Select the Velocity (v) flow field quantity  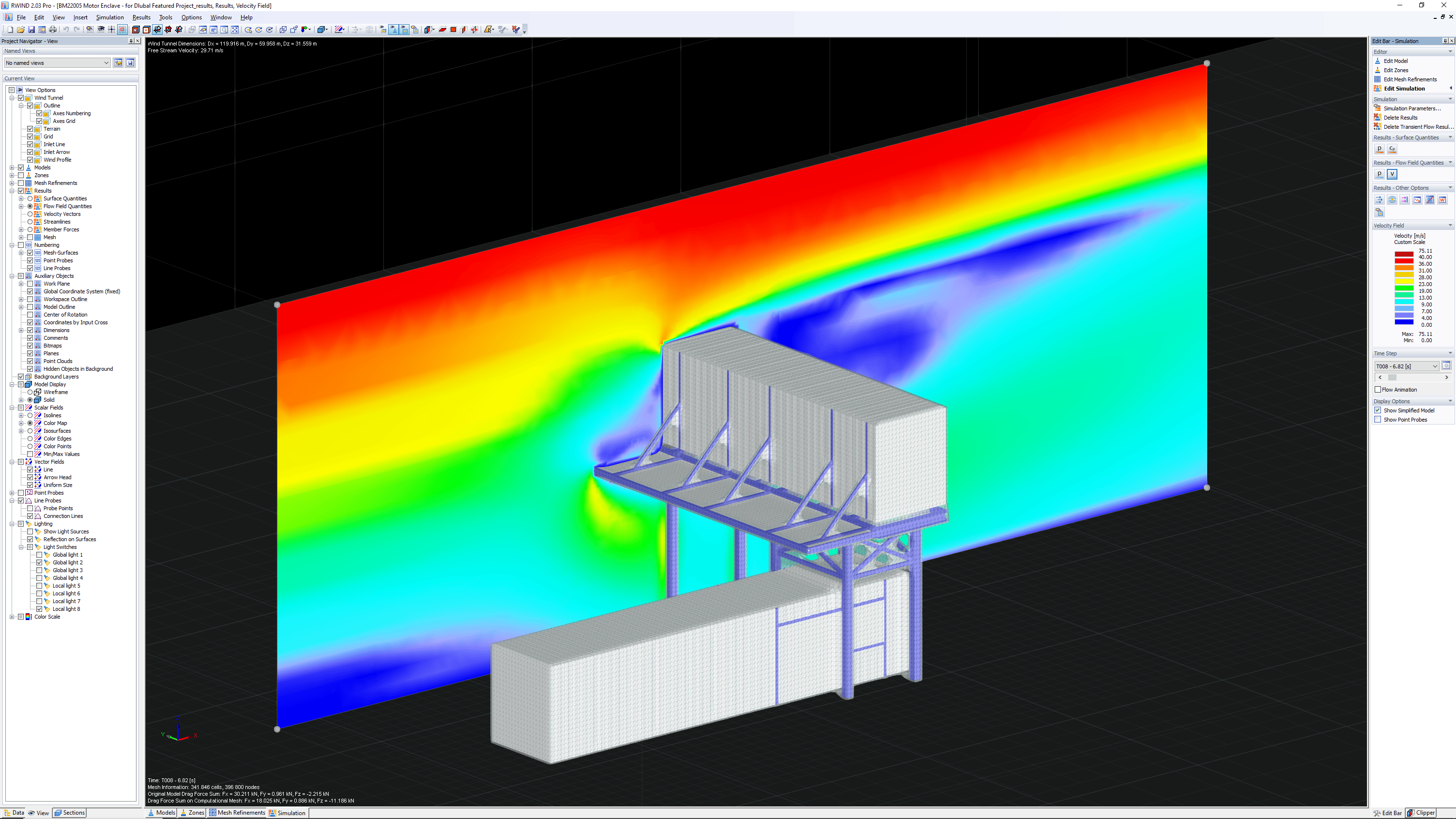(x=1392, y=173)
